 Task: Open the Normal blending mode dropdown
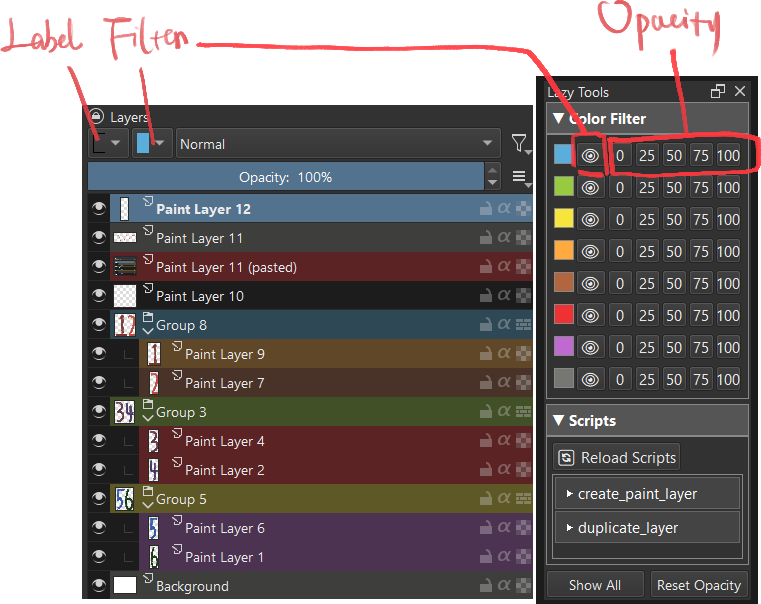tap(338, 144)
